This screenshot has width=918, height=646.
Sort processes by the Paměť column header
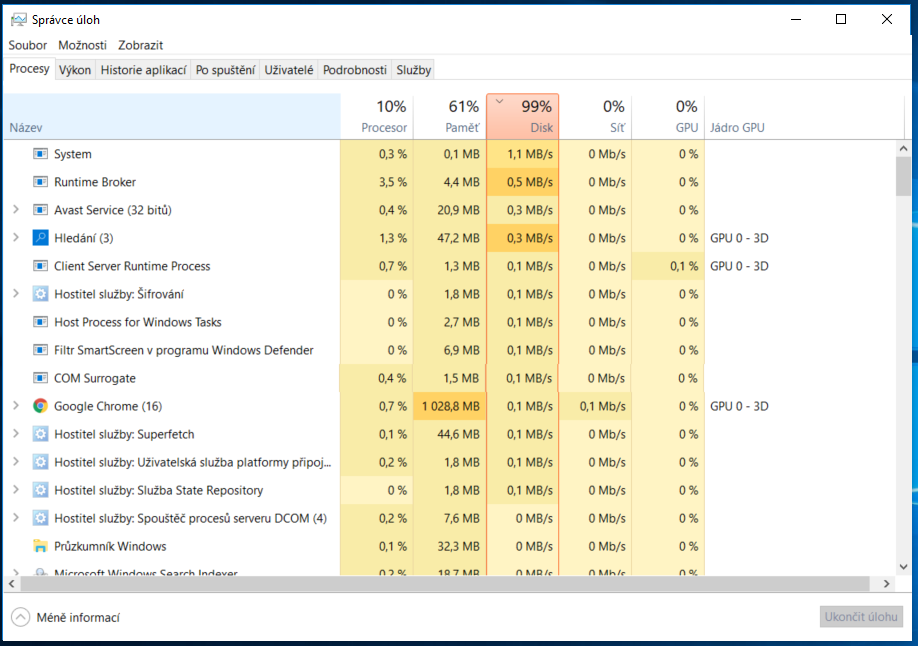coord(449,117)
